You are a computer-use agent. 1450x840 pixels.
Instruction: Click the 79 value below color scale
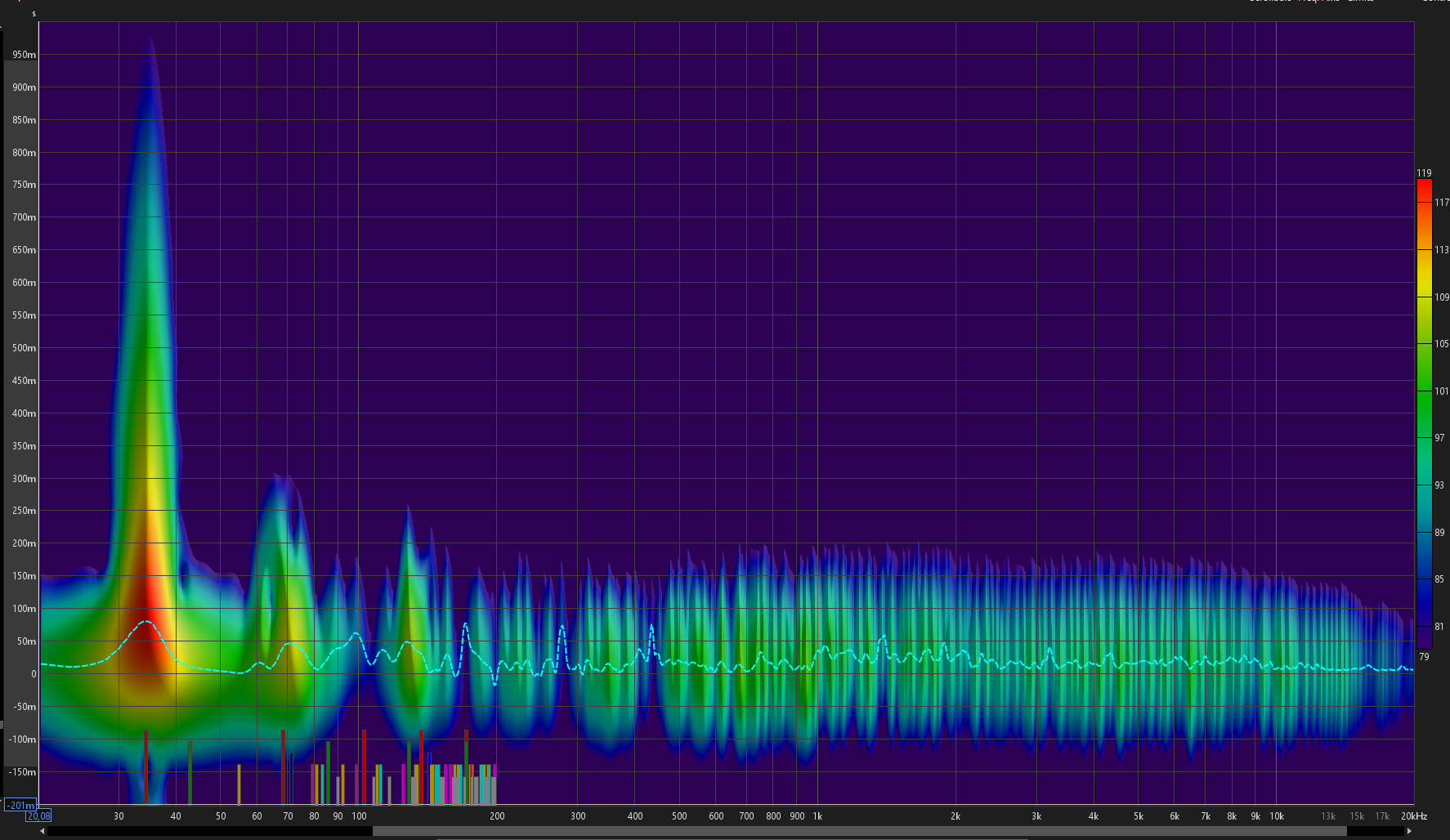click(1424, 657)
